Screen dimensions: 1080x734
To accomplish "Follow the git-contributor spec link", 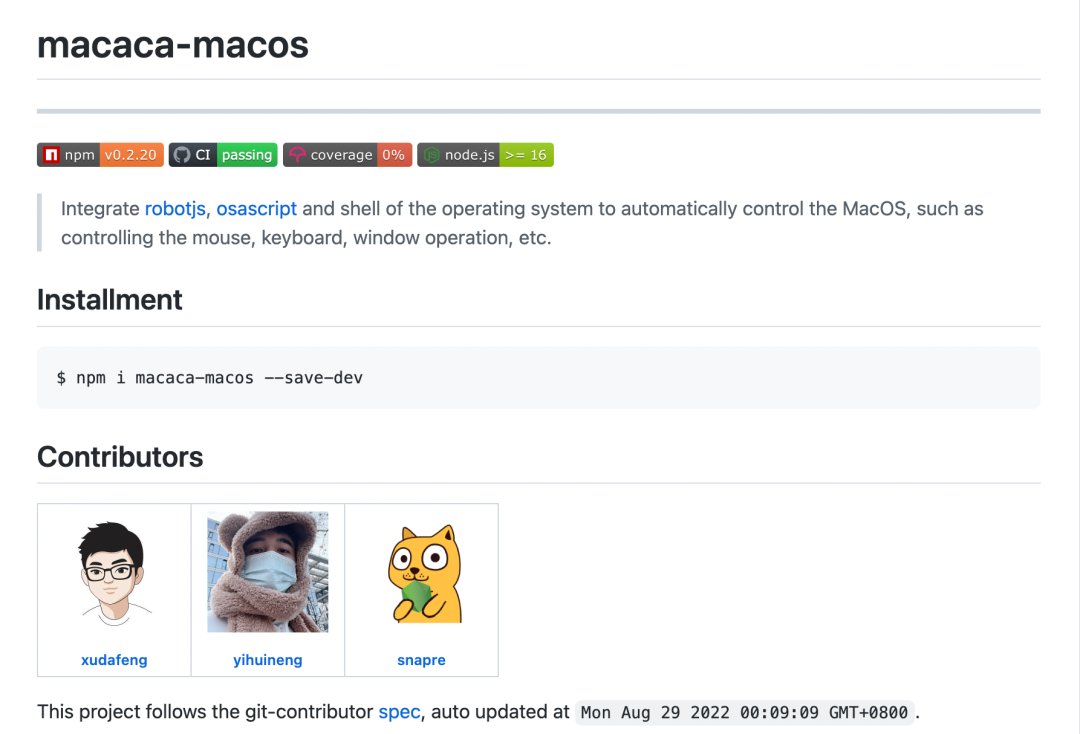I will pos(399,712).
